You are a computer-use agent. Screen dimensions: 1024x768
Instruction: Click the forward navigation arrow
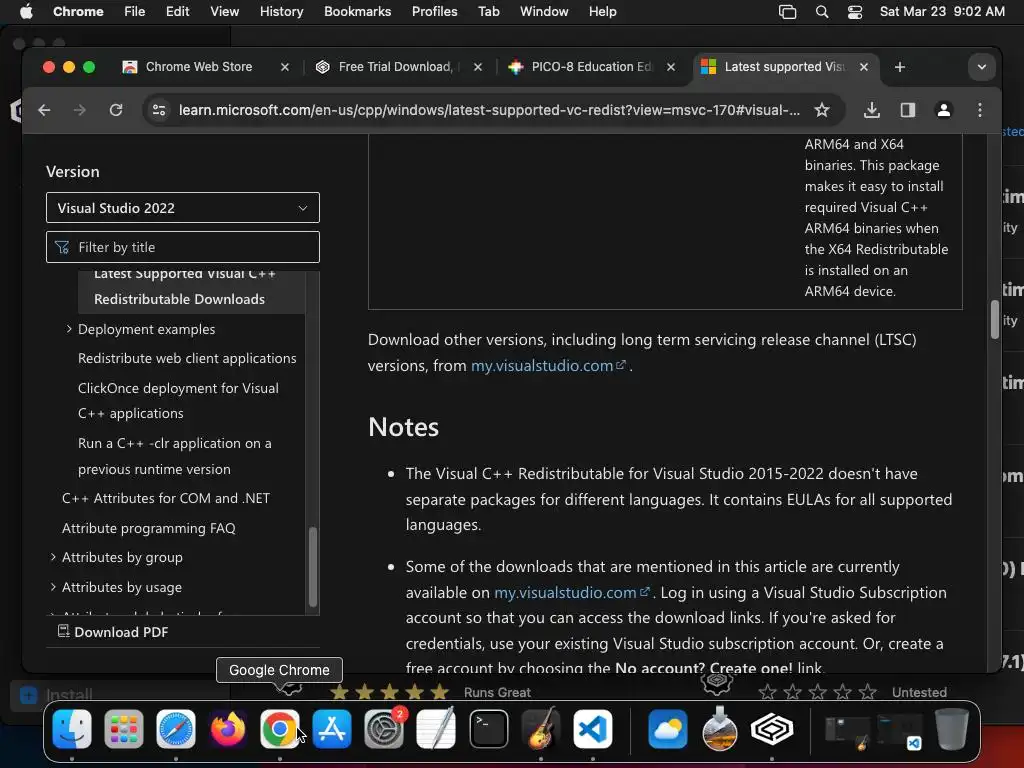tap(80, 110)
